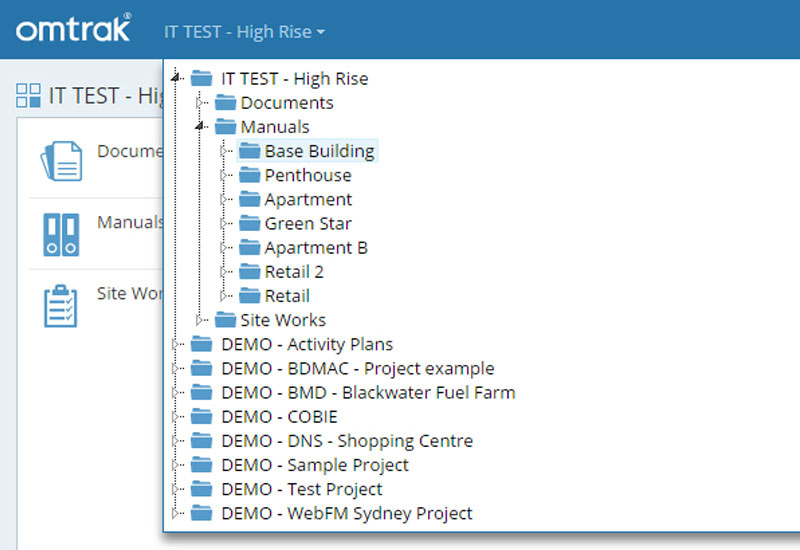Viewport: 800px width, 550px height.
Task: Click the folder icon of IT TEST - High Rise
Action: [x=202, y=78]
